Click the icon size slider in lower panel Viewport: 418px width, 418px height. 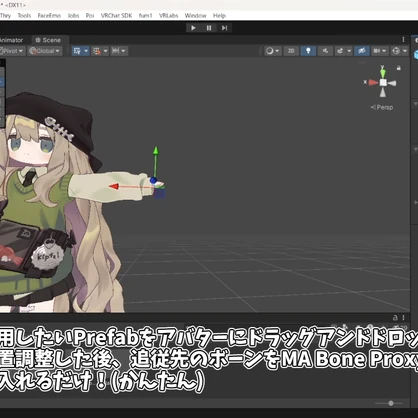[391, 403]
